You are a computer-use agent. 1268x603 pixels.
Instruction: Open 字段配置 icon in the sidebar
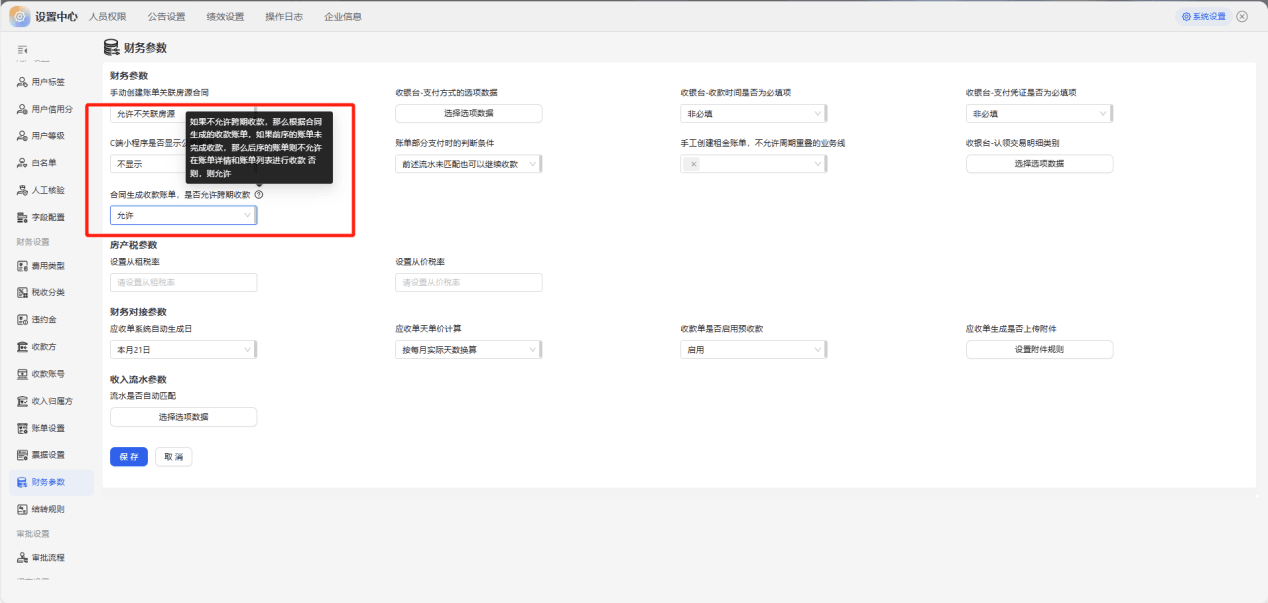[22, 217]
